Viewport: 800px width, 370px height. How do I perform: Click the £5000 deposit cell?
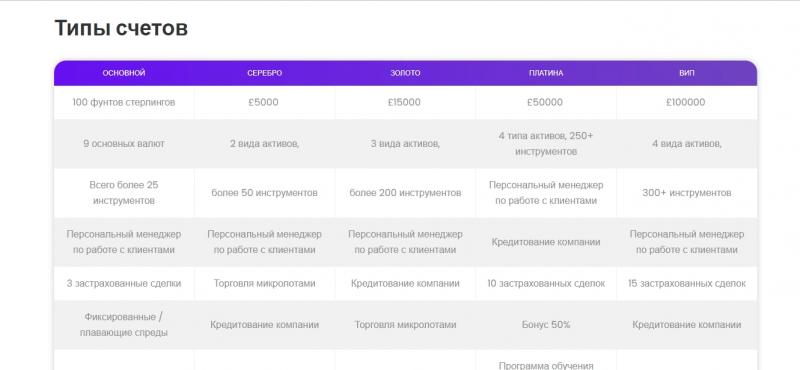click(x=264, y=102)
